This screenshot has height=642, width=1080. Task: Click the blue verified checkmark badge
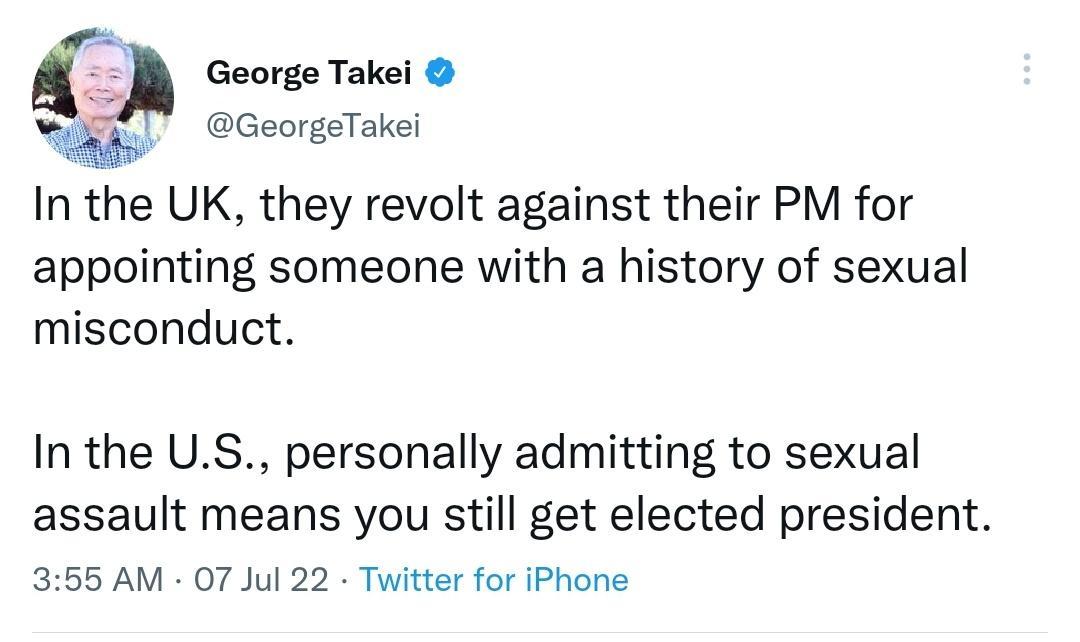[439, 71]
